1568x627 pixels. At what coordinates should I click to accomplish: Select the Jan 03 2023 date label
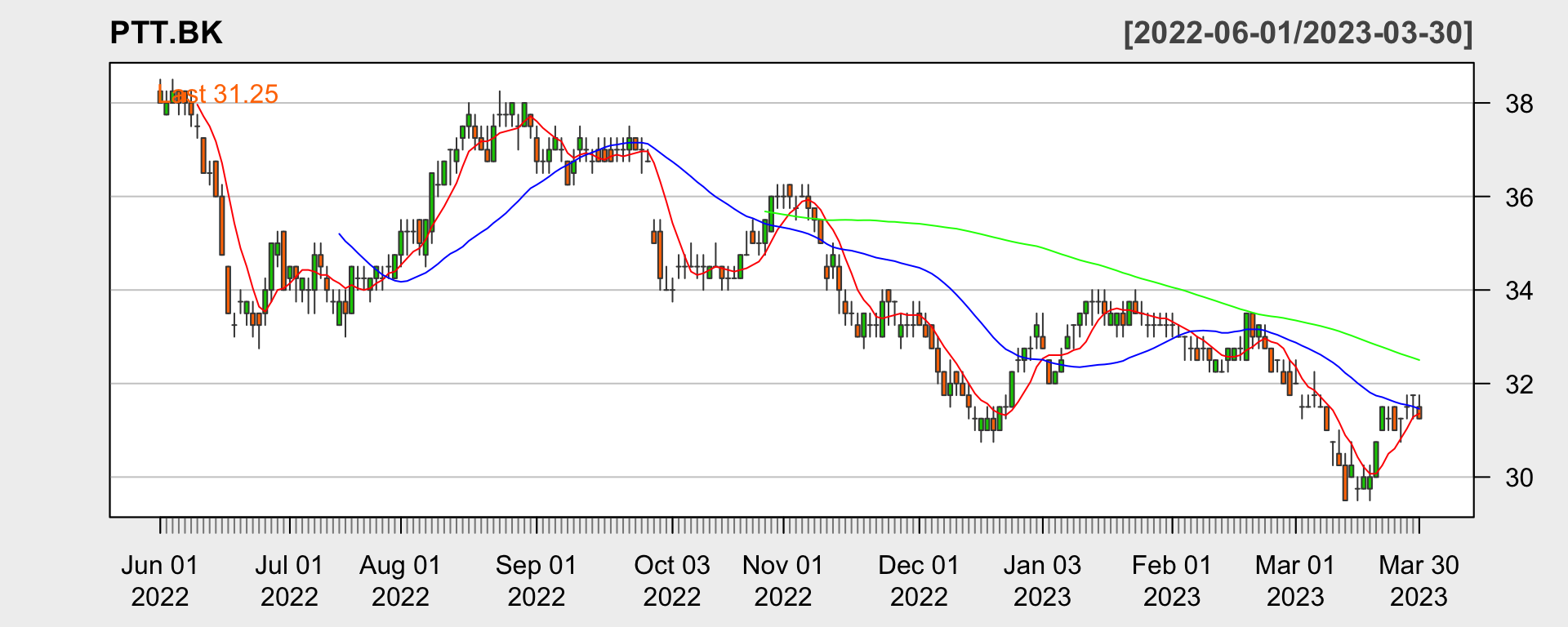tap(1042, 580)
